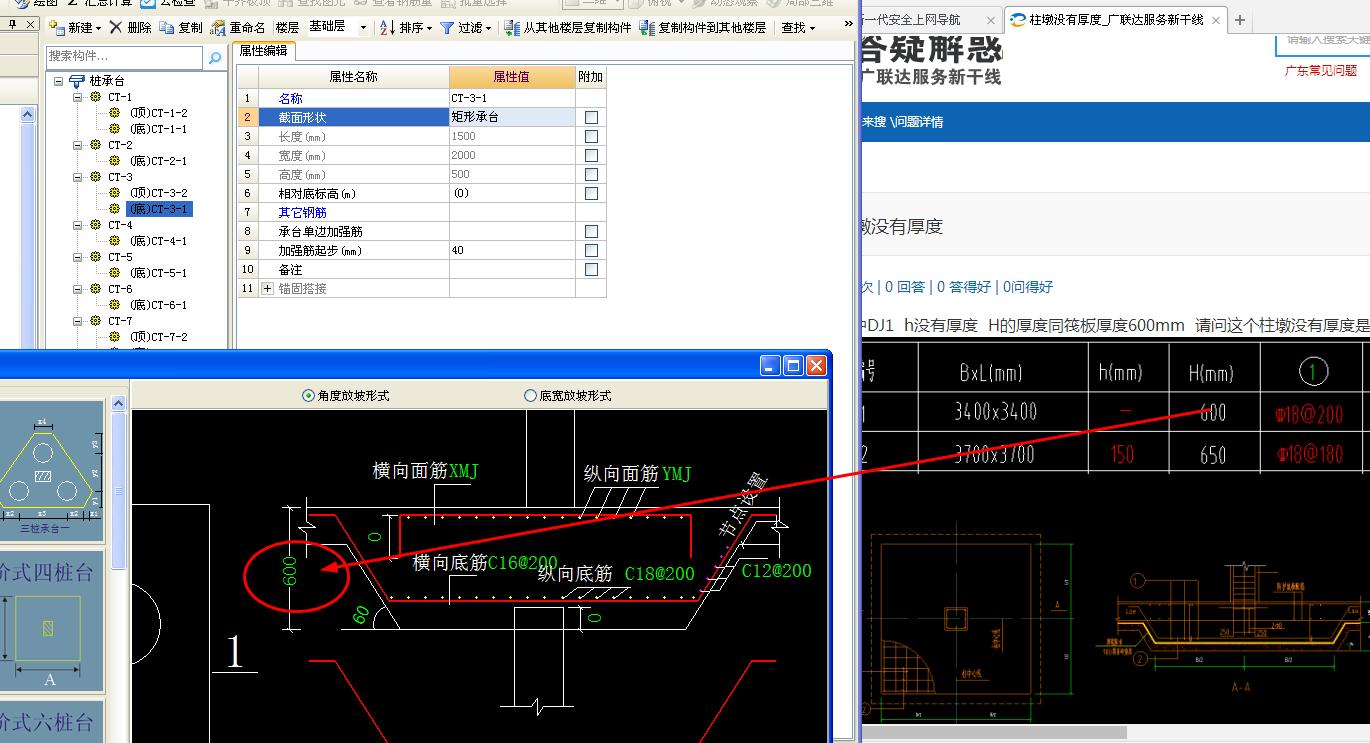This screenshot has width=1370, height=743.
Task: Toggle 附加 checkbox for 加强筋起步 row
Action: [x=591, y=251]
